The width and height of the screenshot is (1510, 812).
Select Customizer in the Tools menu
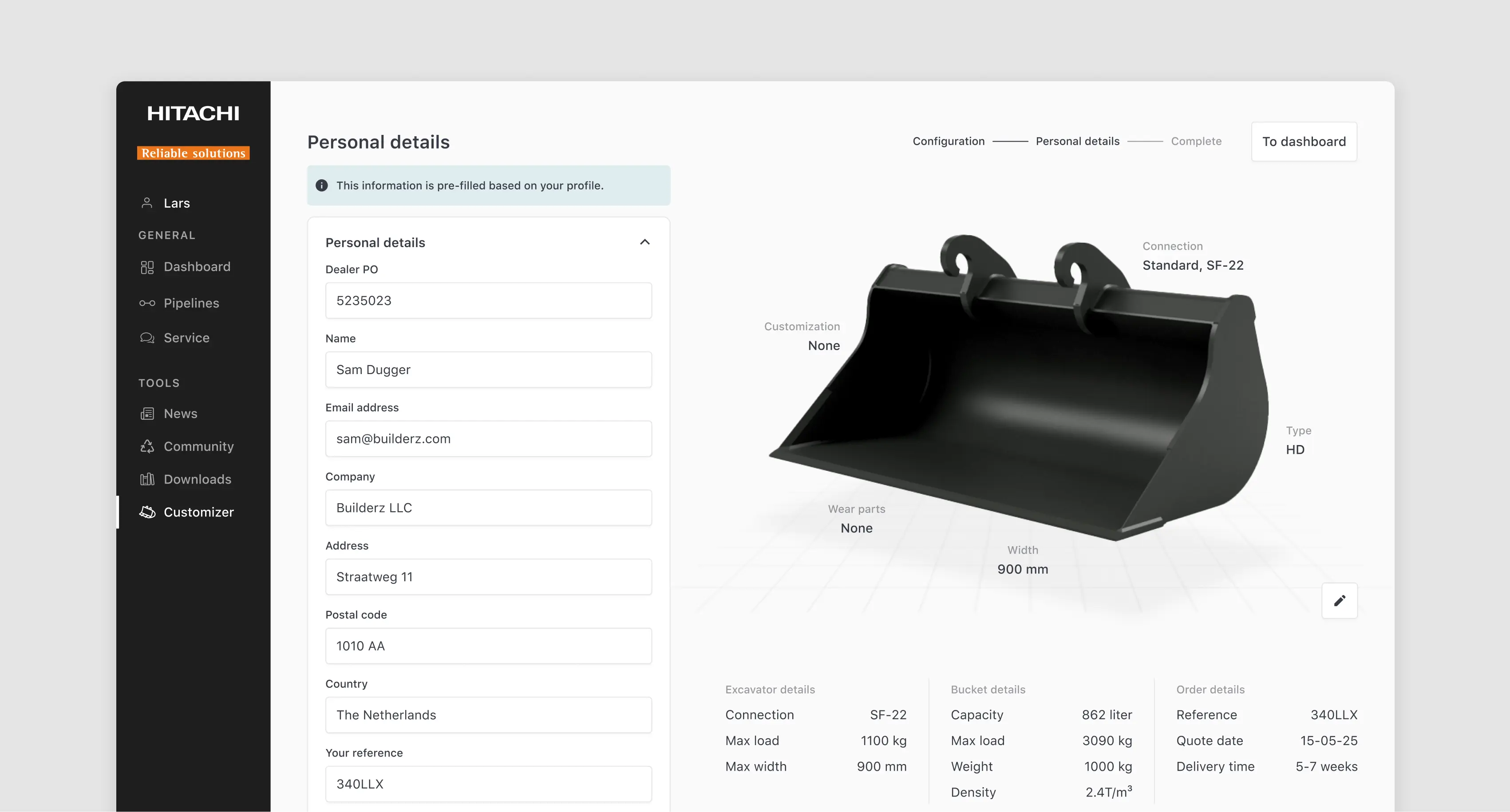click(x=198, y=512)
